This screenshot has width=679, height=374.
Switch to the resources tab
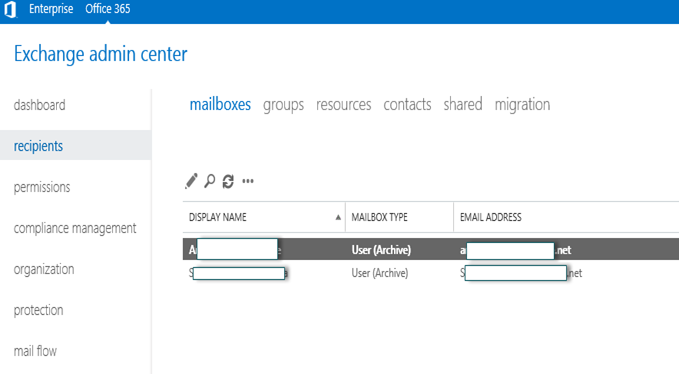pyautogui.click(x=344, y=105)
